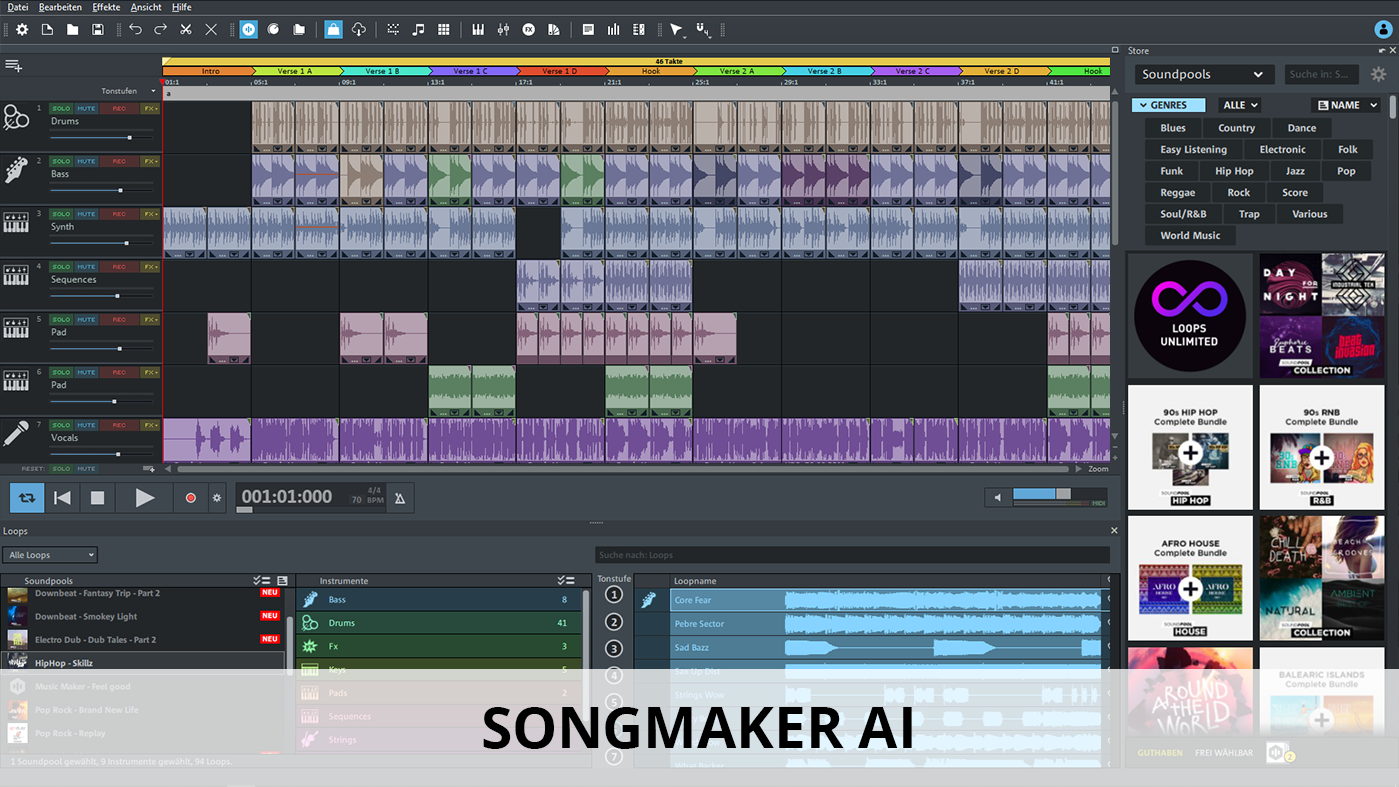
Task: Open the Datei menu
Action: [x=18, y=7]
